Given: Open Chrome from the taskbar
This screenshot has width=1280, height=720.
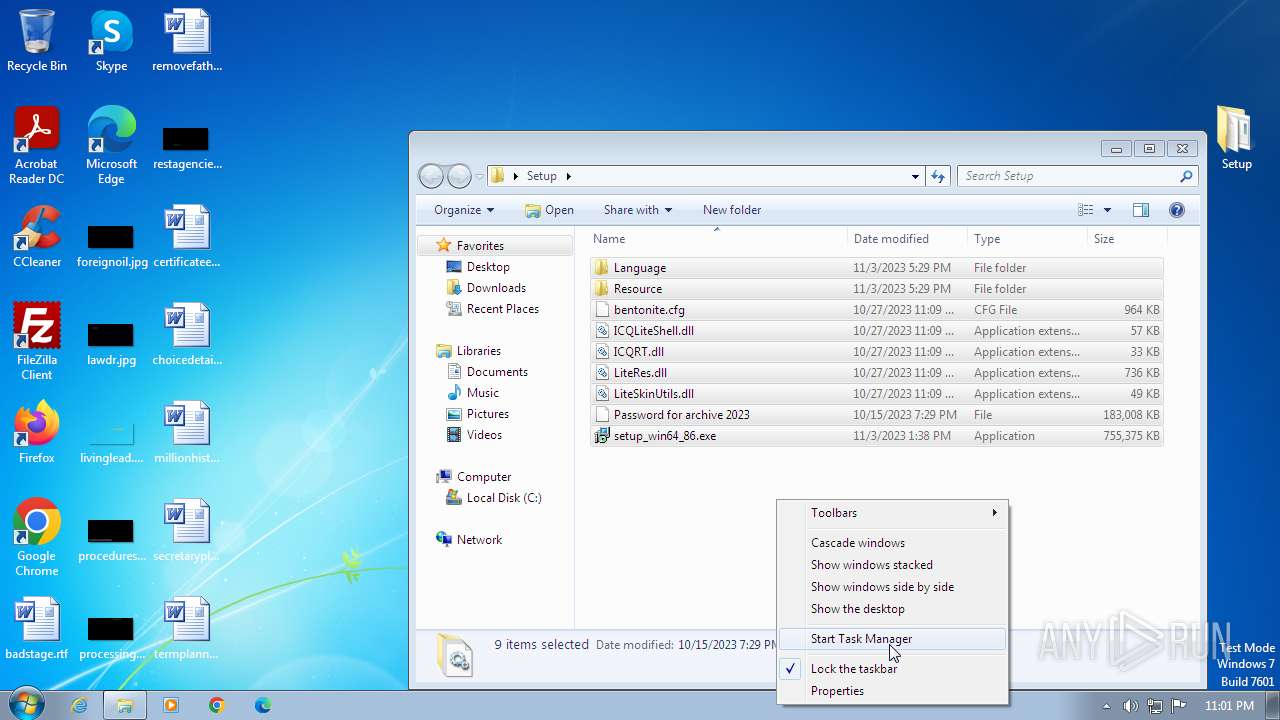Looking at the screenshot, I should (216, 705).
